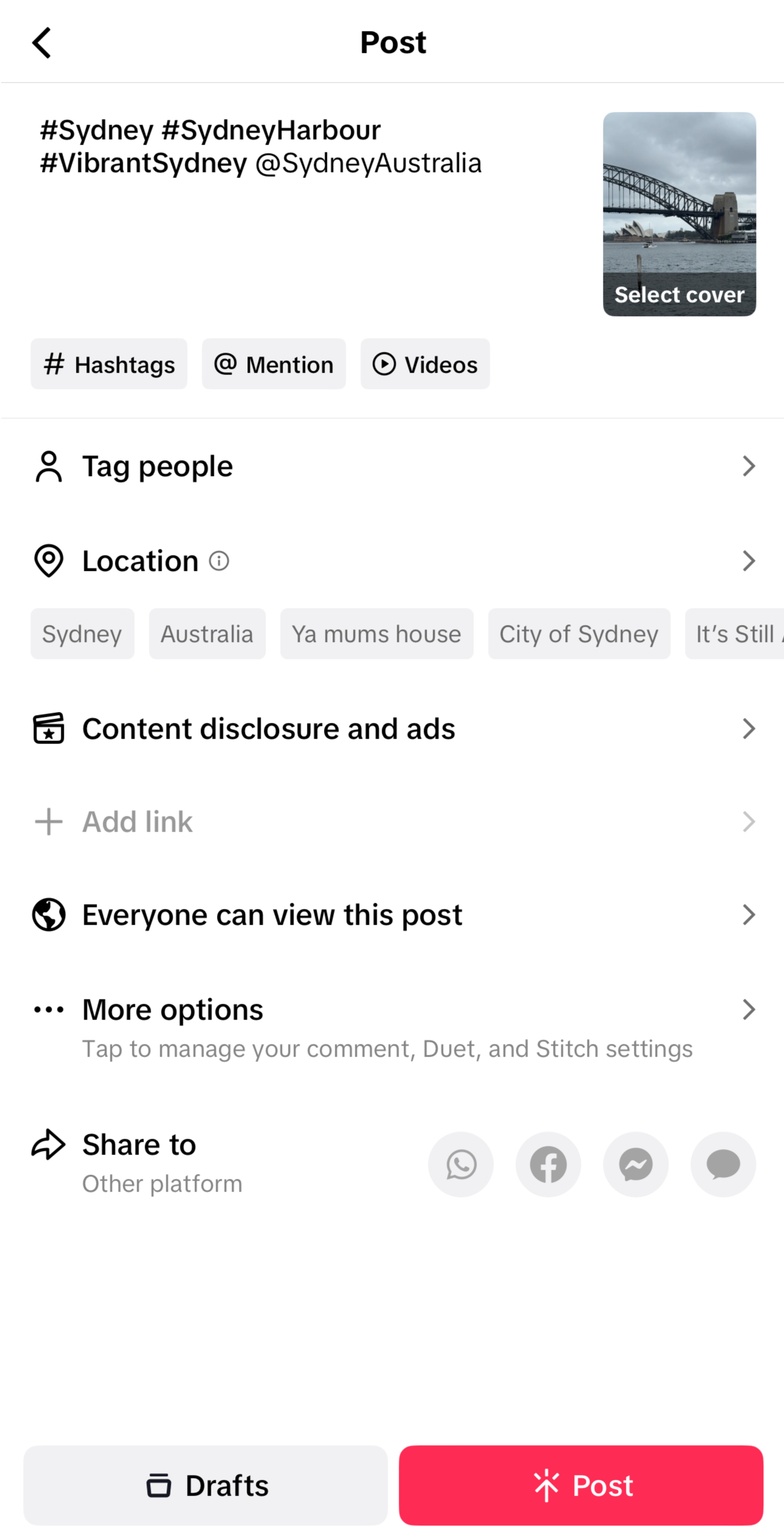
Task: Expand Tag people chevron
Action: [748, 466]
